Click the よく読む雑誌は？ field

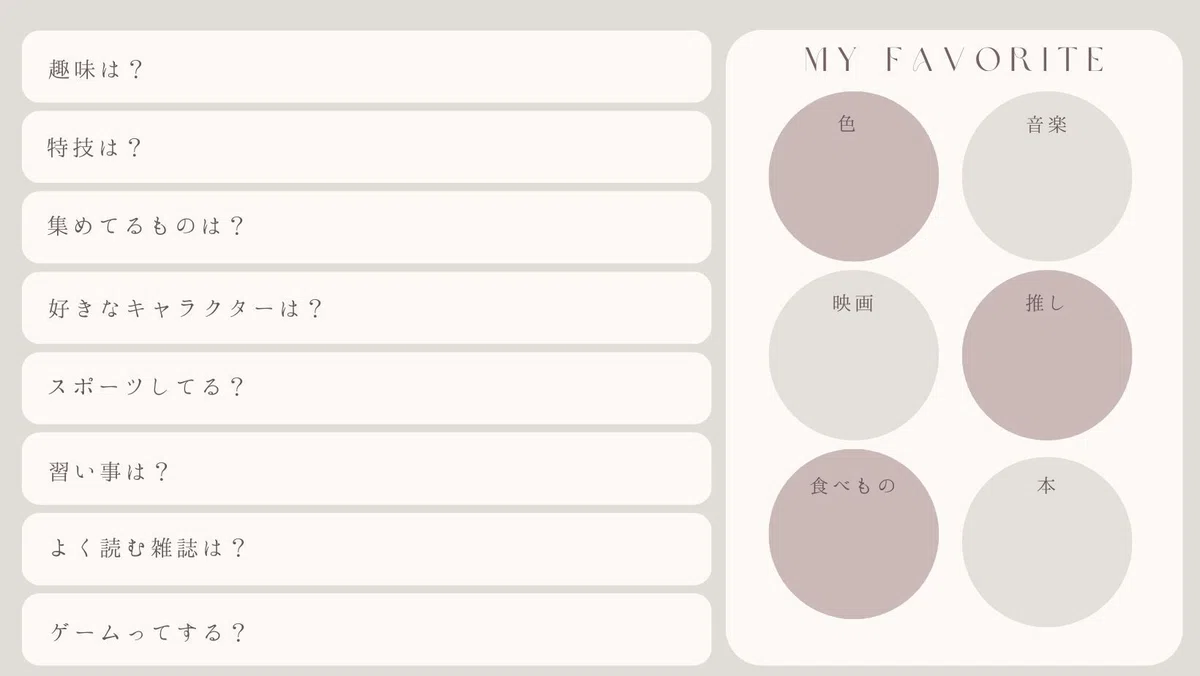coord(366,549)
